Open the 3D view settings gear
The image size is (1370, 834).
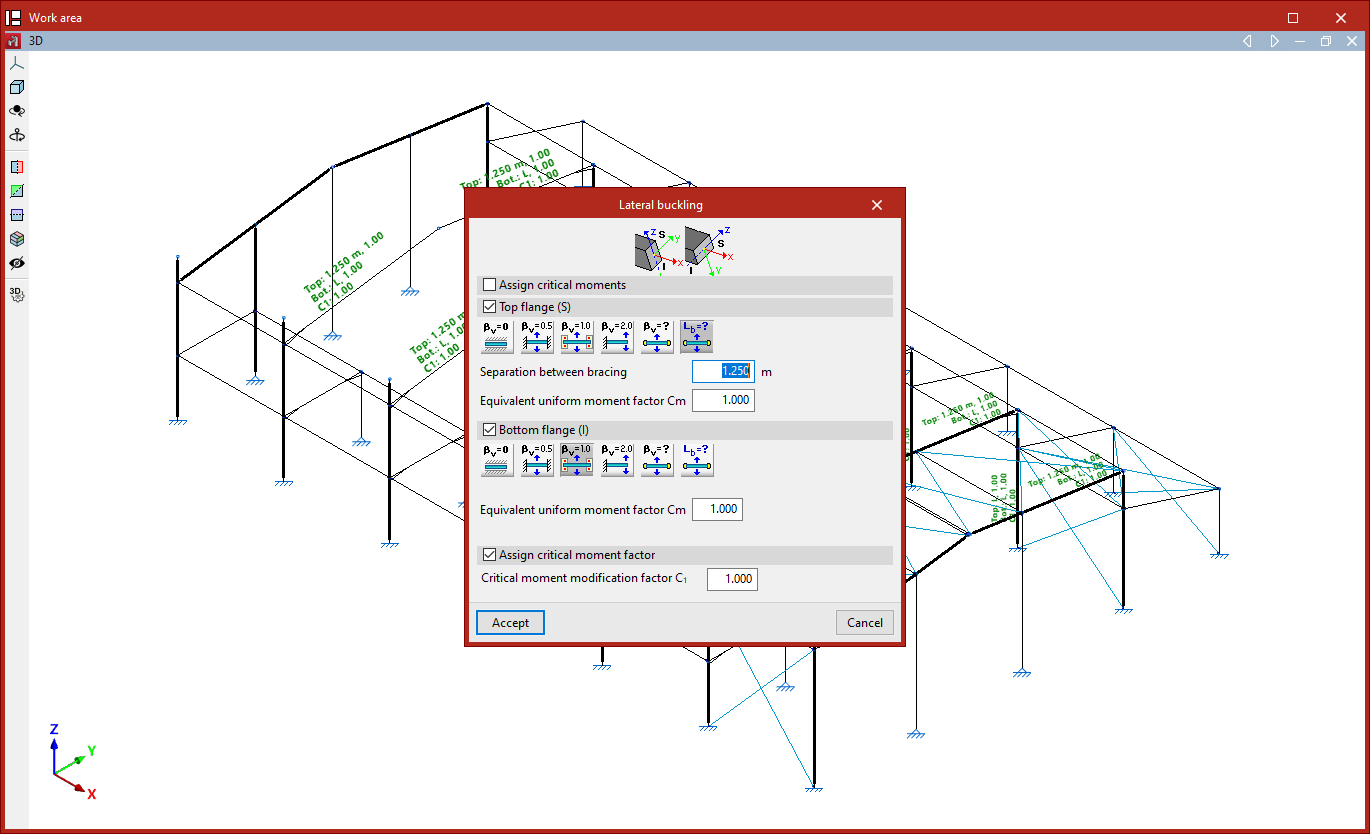point(16,294)
